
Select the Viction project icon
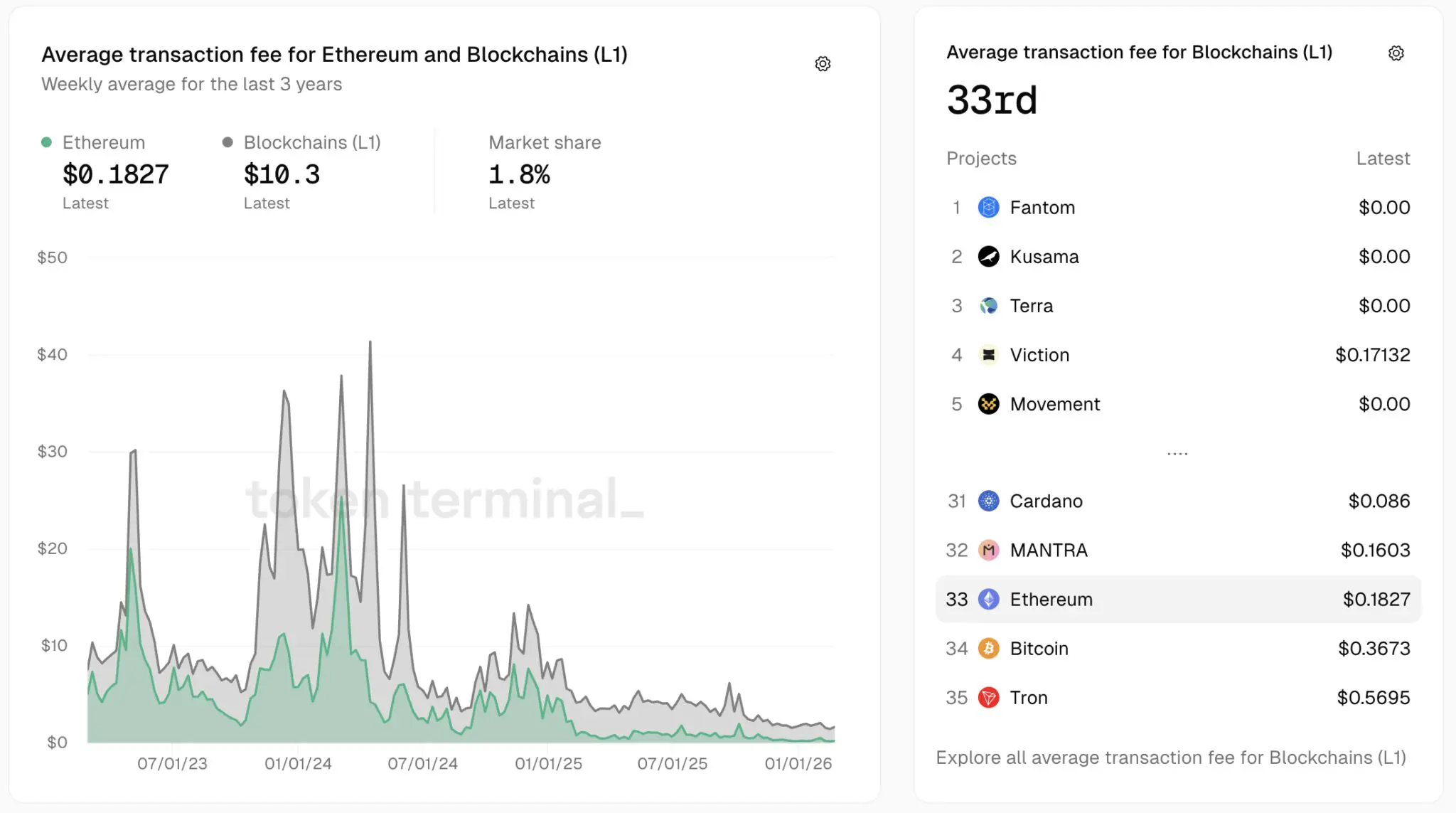989,354
